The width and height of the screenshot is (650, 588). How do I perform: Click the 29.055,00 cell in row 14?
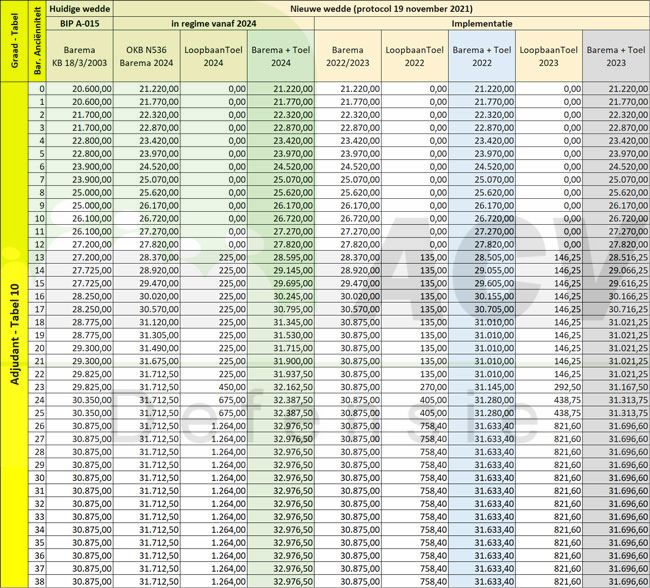482,270
